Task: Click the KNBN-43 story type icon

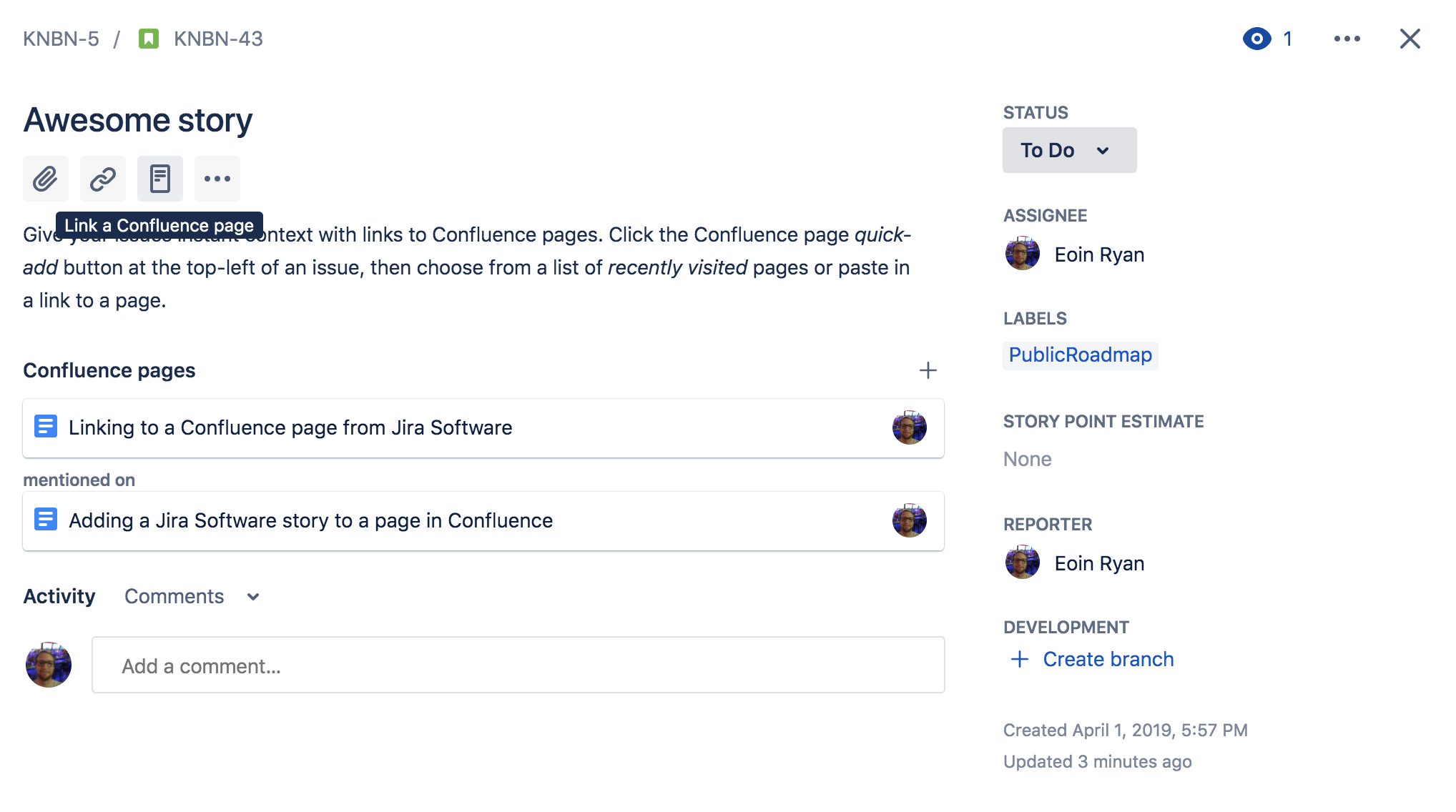Action: (x=149, y=39)
